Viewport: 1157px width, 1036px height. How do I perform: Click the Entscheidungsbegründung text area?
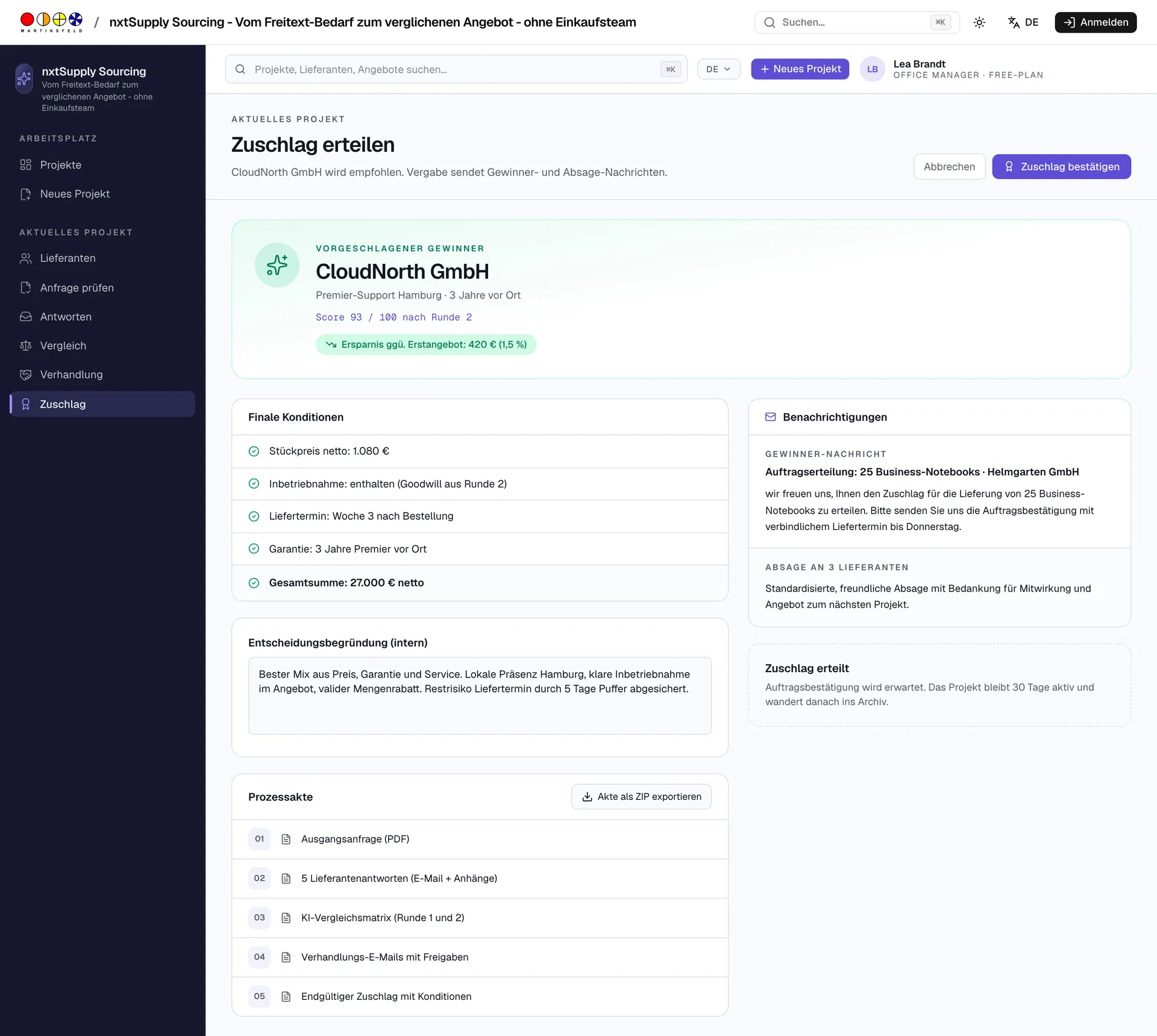[480, 696]
